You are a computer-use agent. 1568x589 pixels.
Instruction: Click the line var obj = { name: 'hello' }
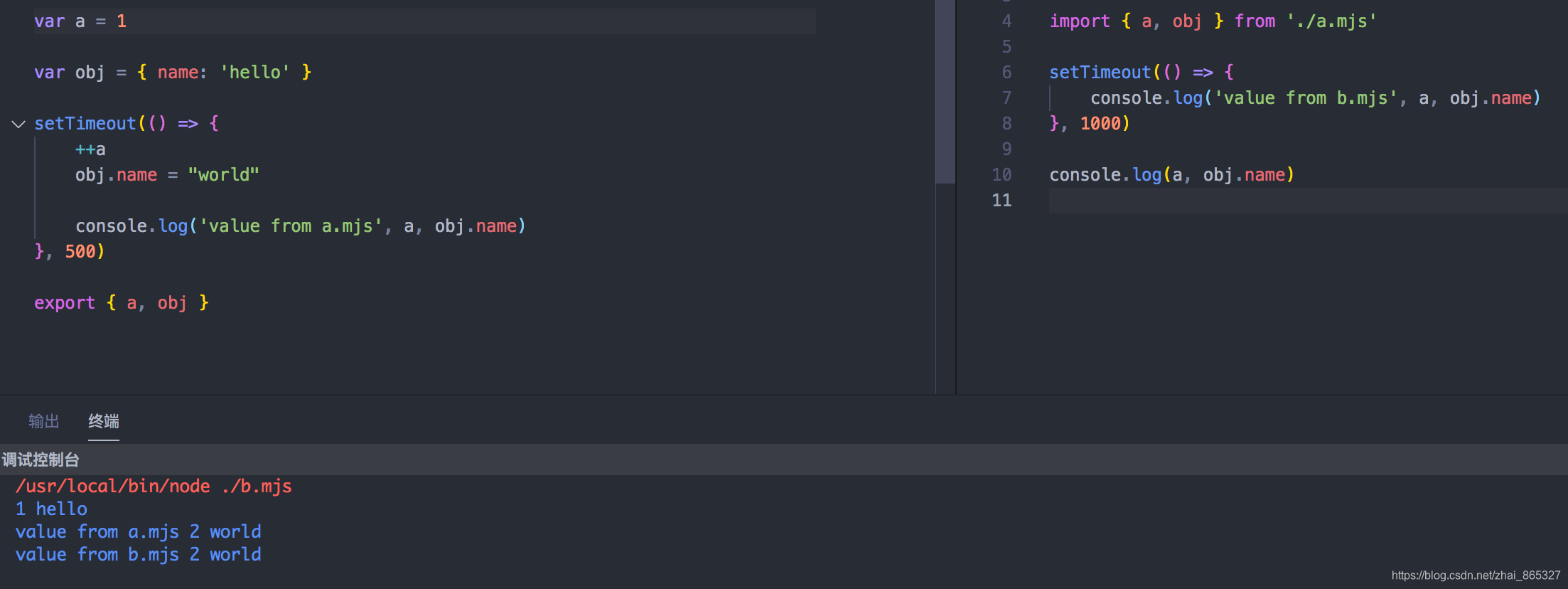173,73
